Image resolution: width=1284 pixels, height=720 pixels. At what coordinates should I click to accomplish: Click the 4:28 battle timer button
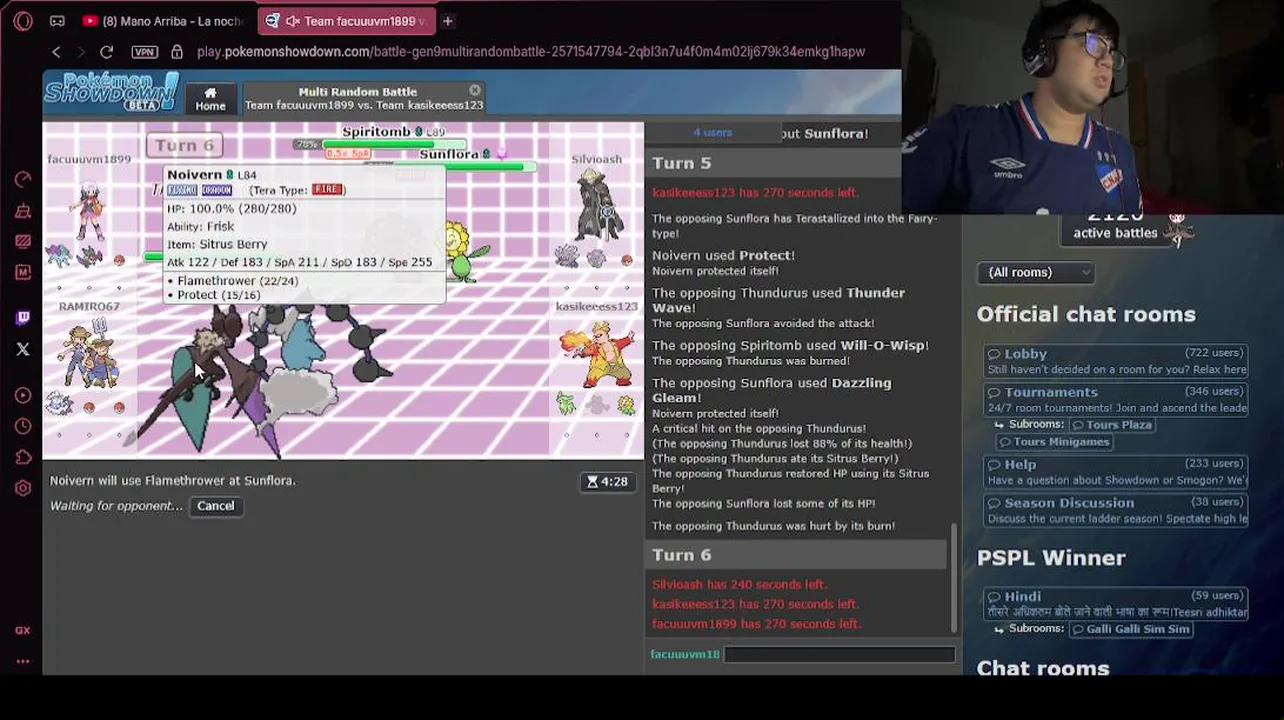[x=608, y=482]
